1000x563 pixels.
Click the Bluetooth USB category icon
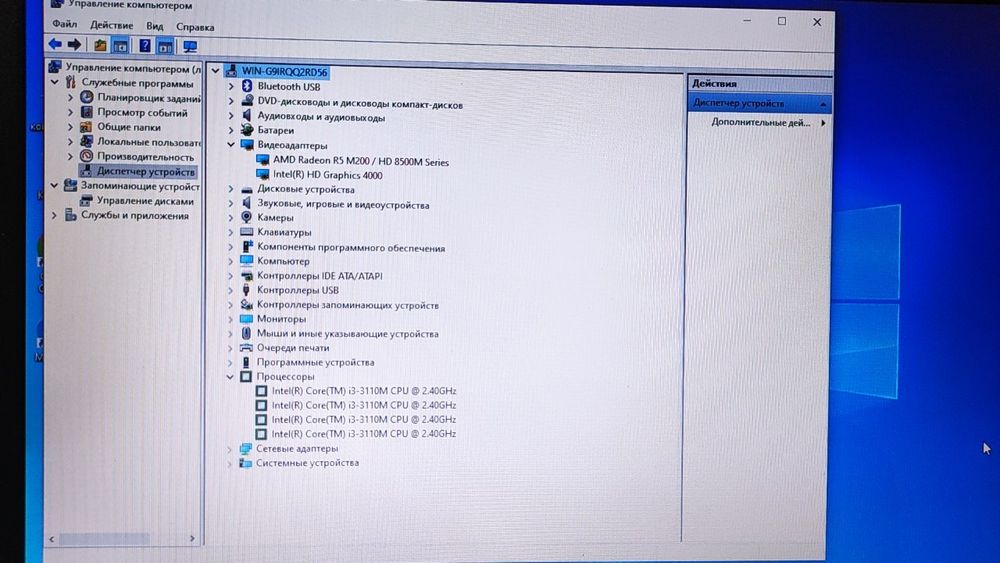click(247, 86)
